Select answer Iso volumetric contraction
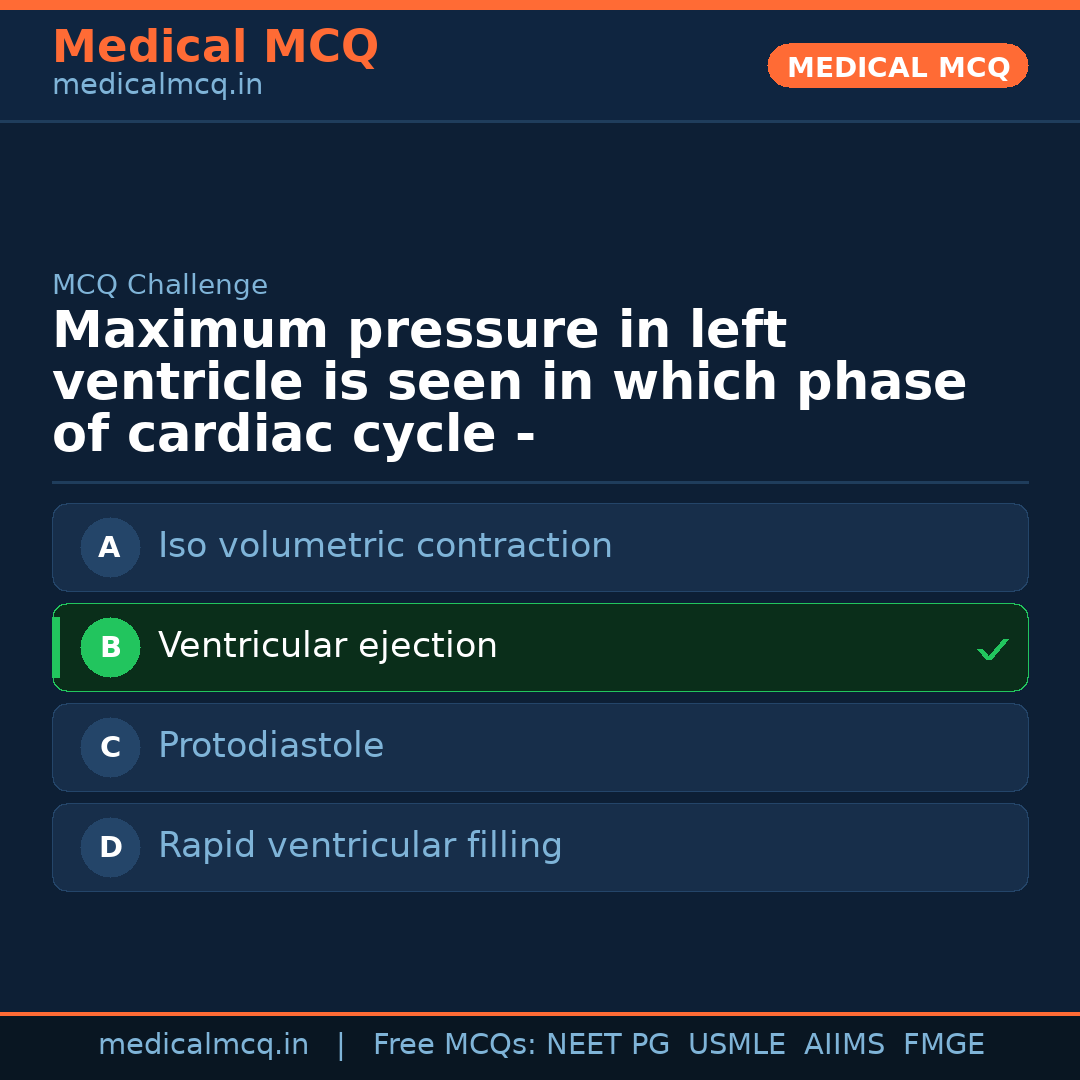This screenshot has width=1080, height=1080. coord(385,546)
